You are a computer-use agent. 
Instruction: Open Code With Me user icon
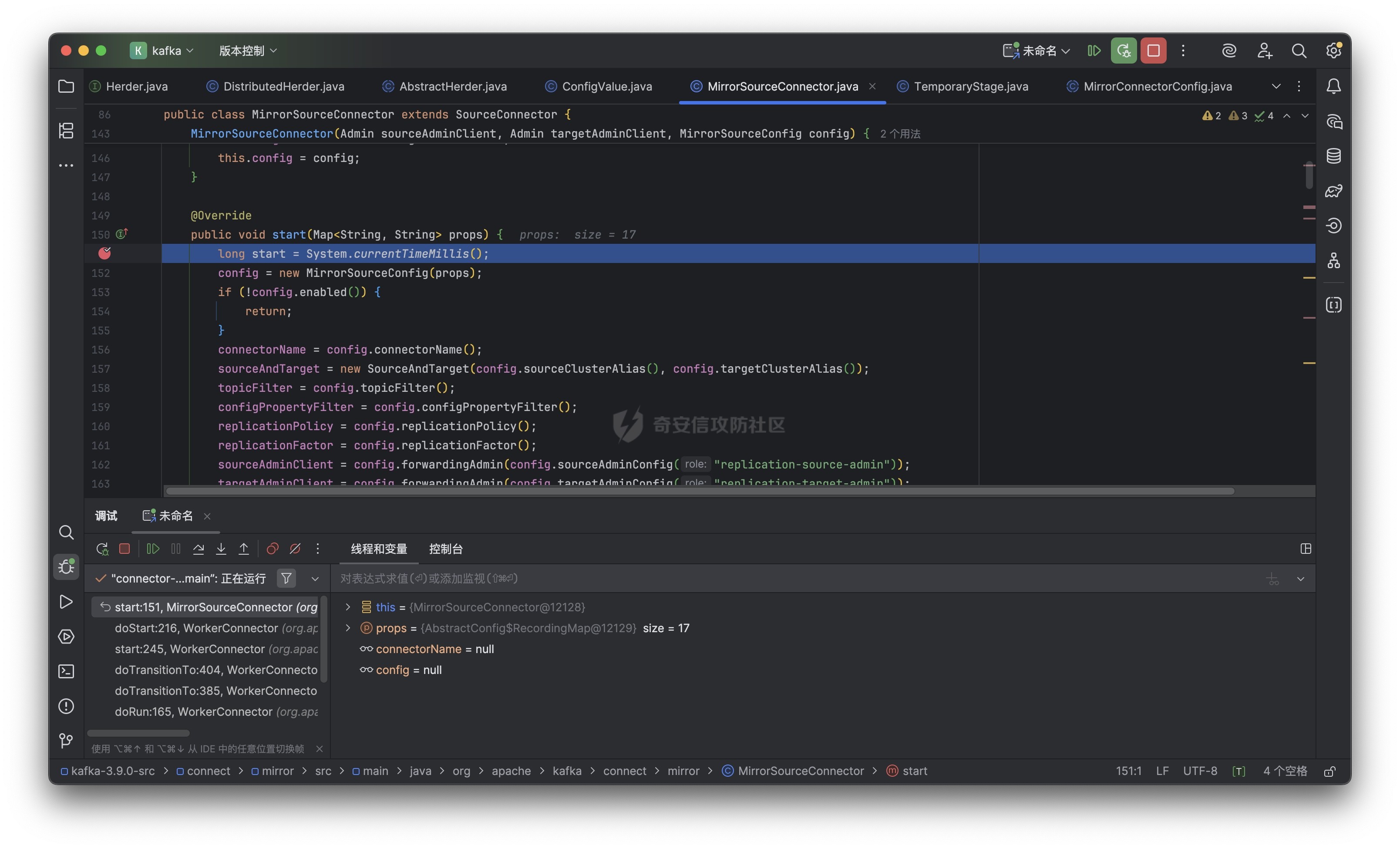pyautogui.click(x=1264, y=51)
